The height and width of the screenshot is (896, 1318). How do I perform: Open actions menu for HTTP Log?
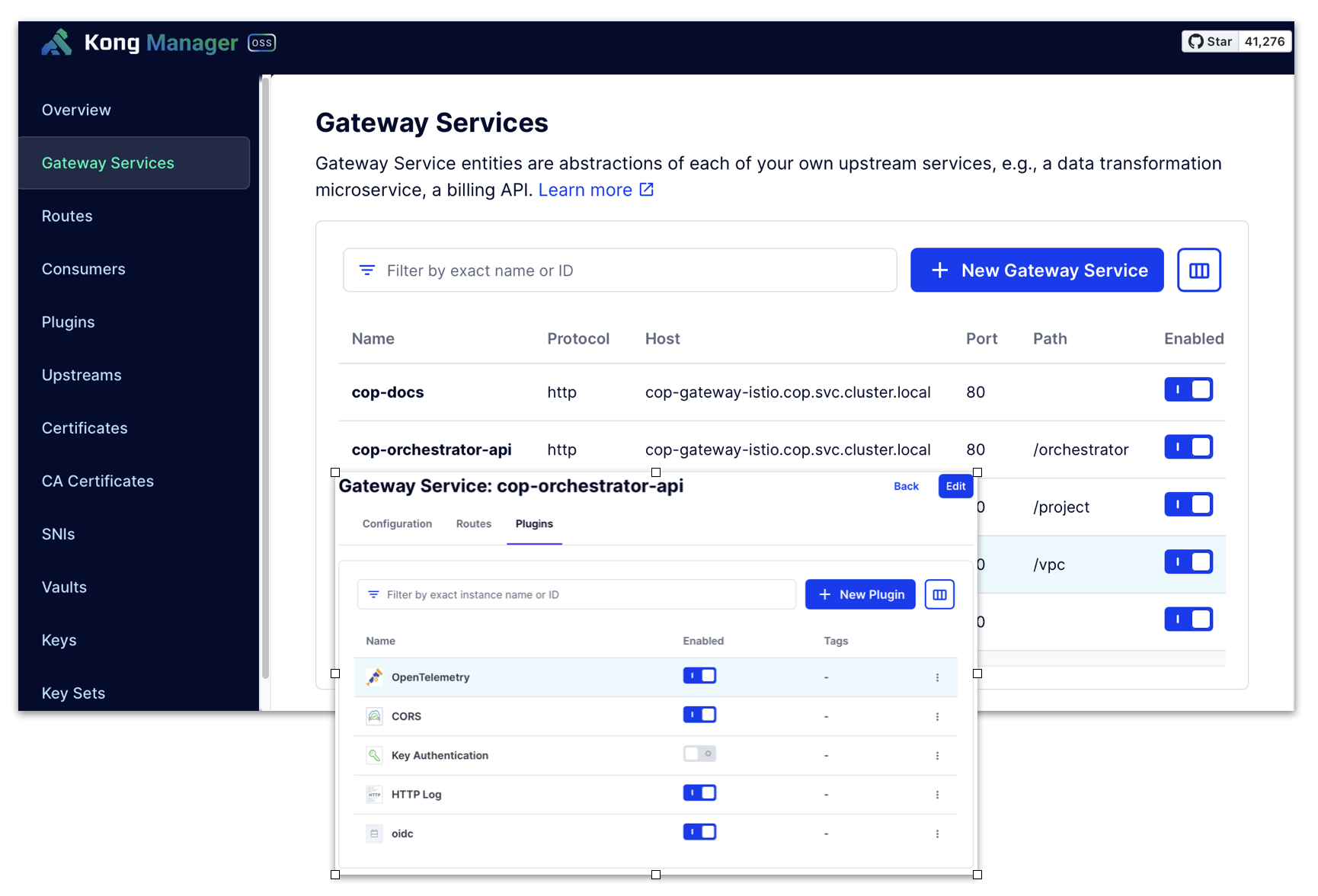(938, 793)
